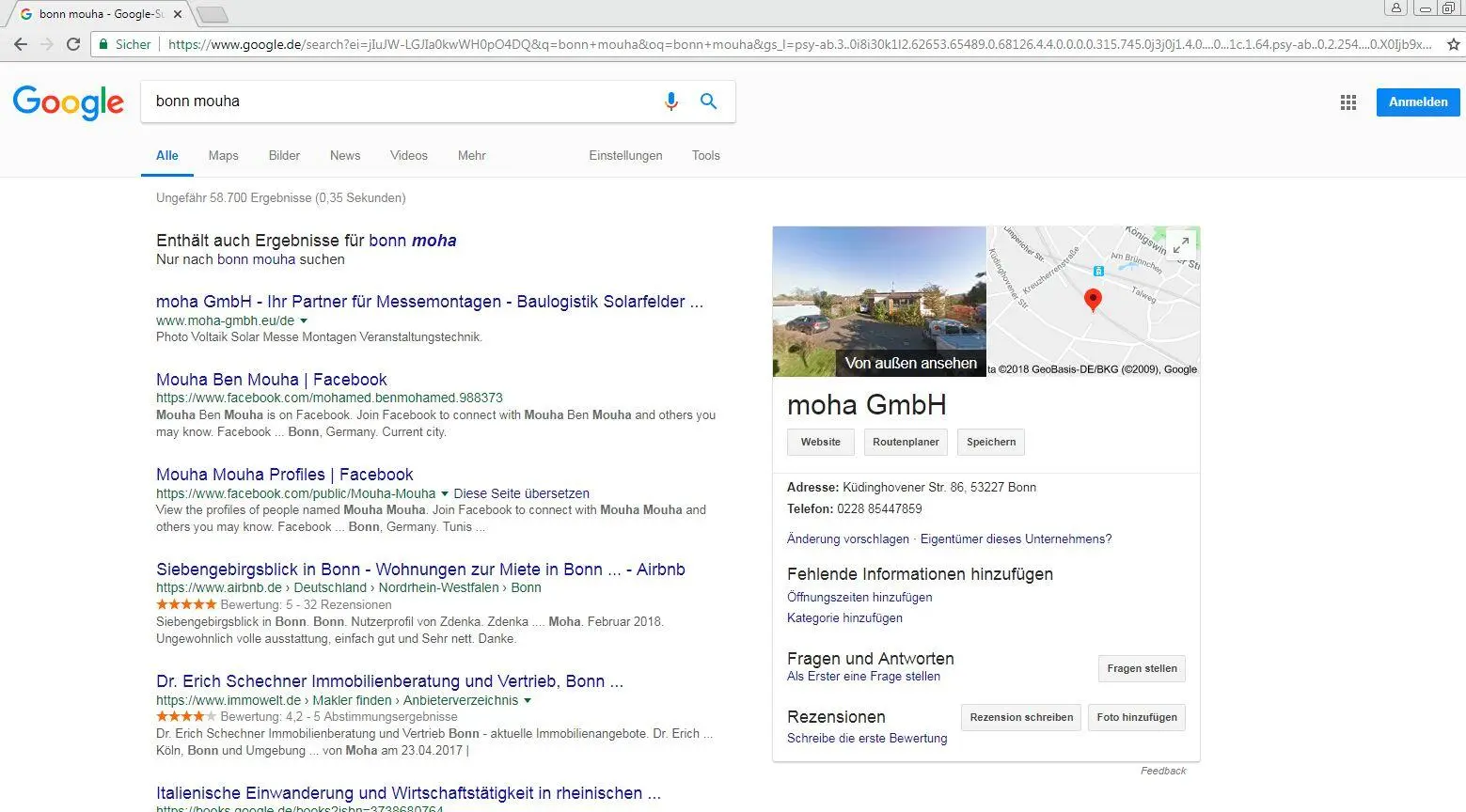Click the Fragen stellen button
This screenshot has height=812, width=1466.
pos(1142,669)
